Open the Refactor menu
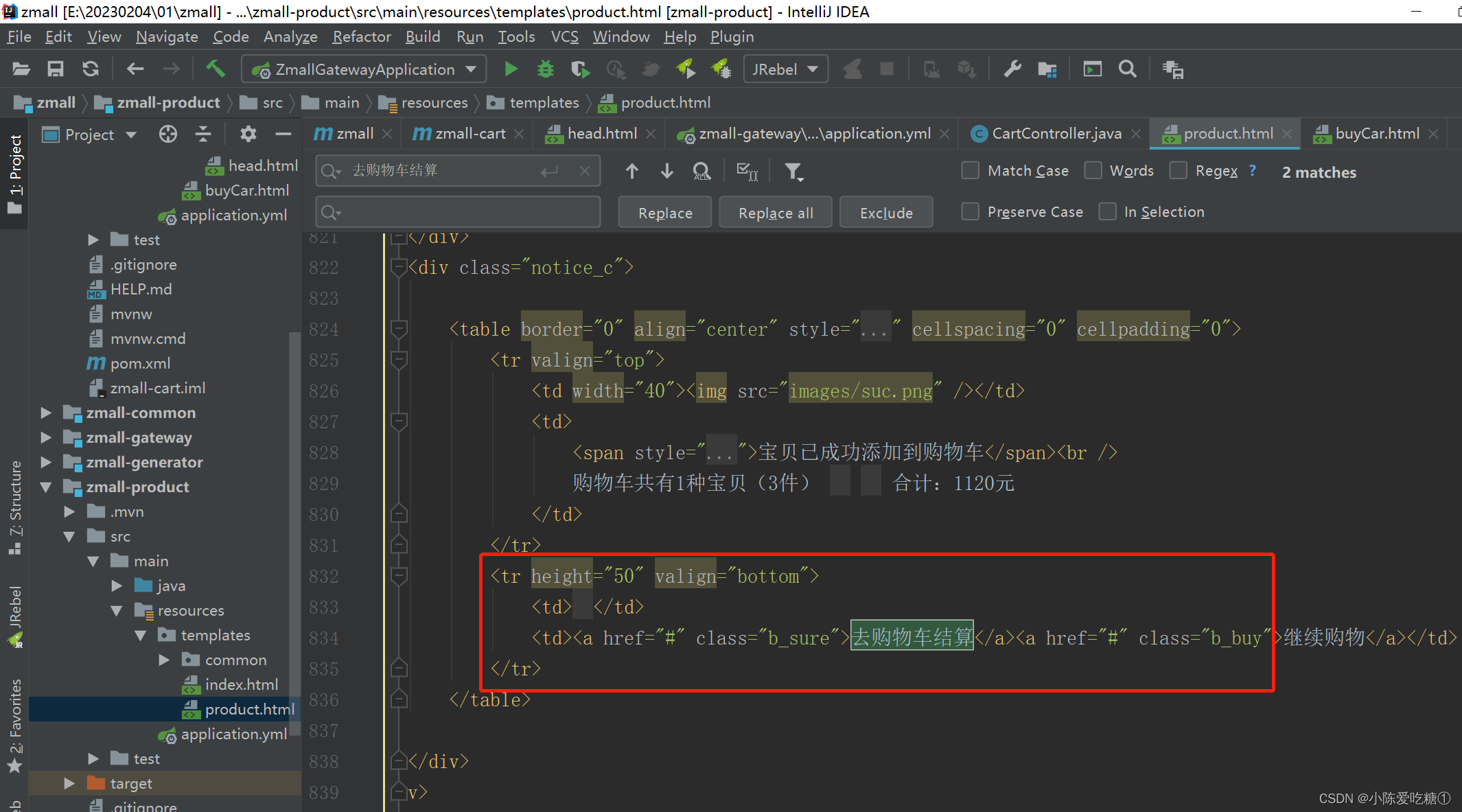This screenshot has width=1462, height=812. (x=361, y=37)
